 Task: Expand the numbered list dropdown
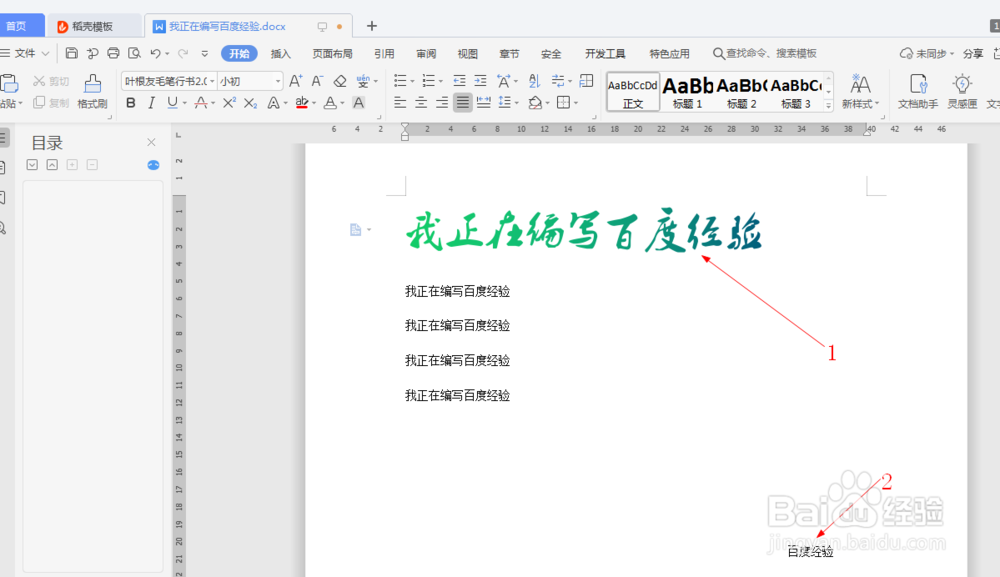tap(441, 82)
